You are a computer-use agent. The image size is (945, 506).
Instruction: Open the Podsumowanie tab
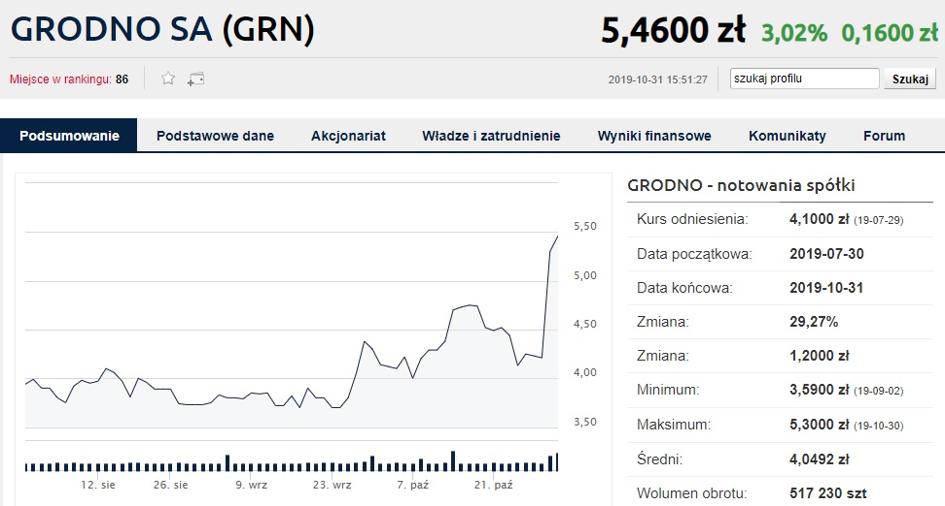click(x=69, y=136)
